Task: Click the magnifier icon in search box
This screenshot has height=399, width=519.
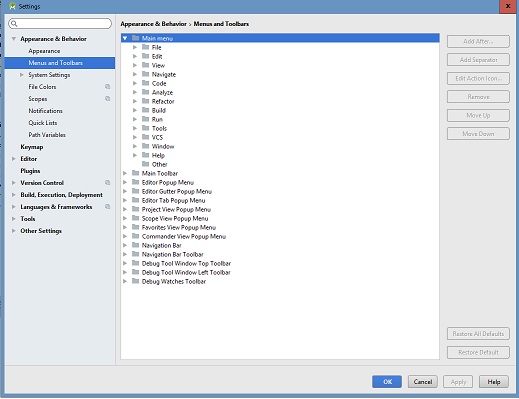Action: [14, 24]
